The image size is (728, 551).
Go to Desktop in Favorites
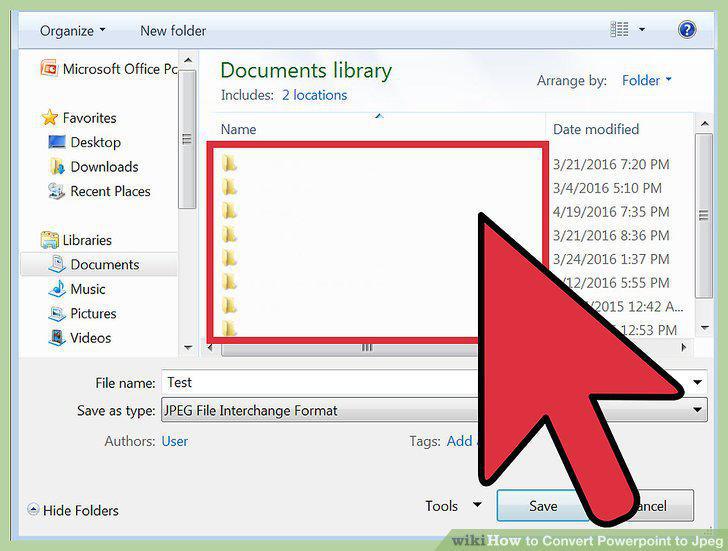[95, 142]
